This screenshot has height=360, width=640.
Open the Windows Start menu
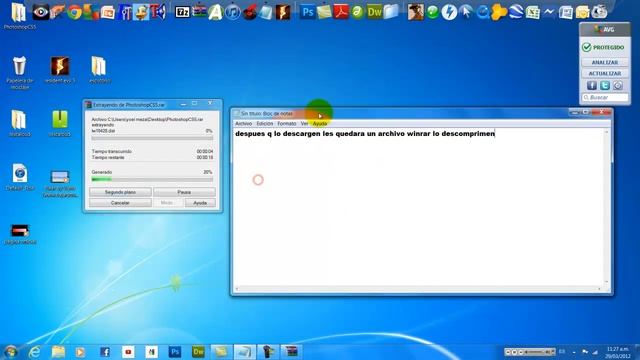[x=11, y=351]
